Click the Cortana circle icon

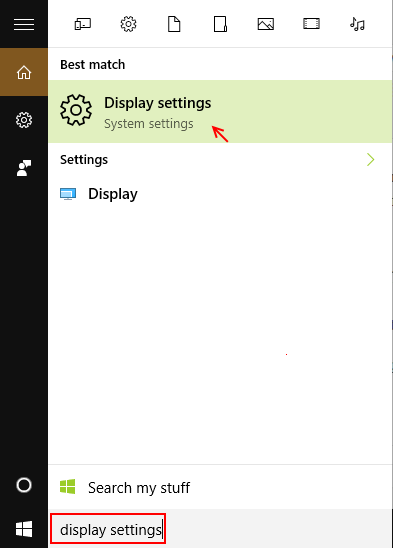24,485
